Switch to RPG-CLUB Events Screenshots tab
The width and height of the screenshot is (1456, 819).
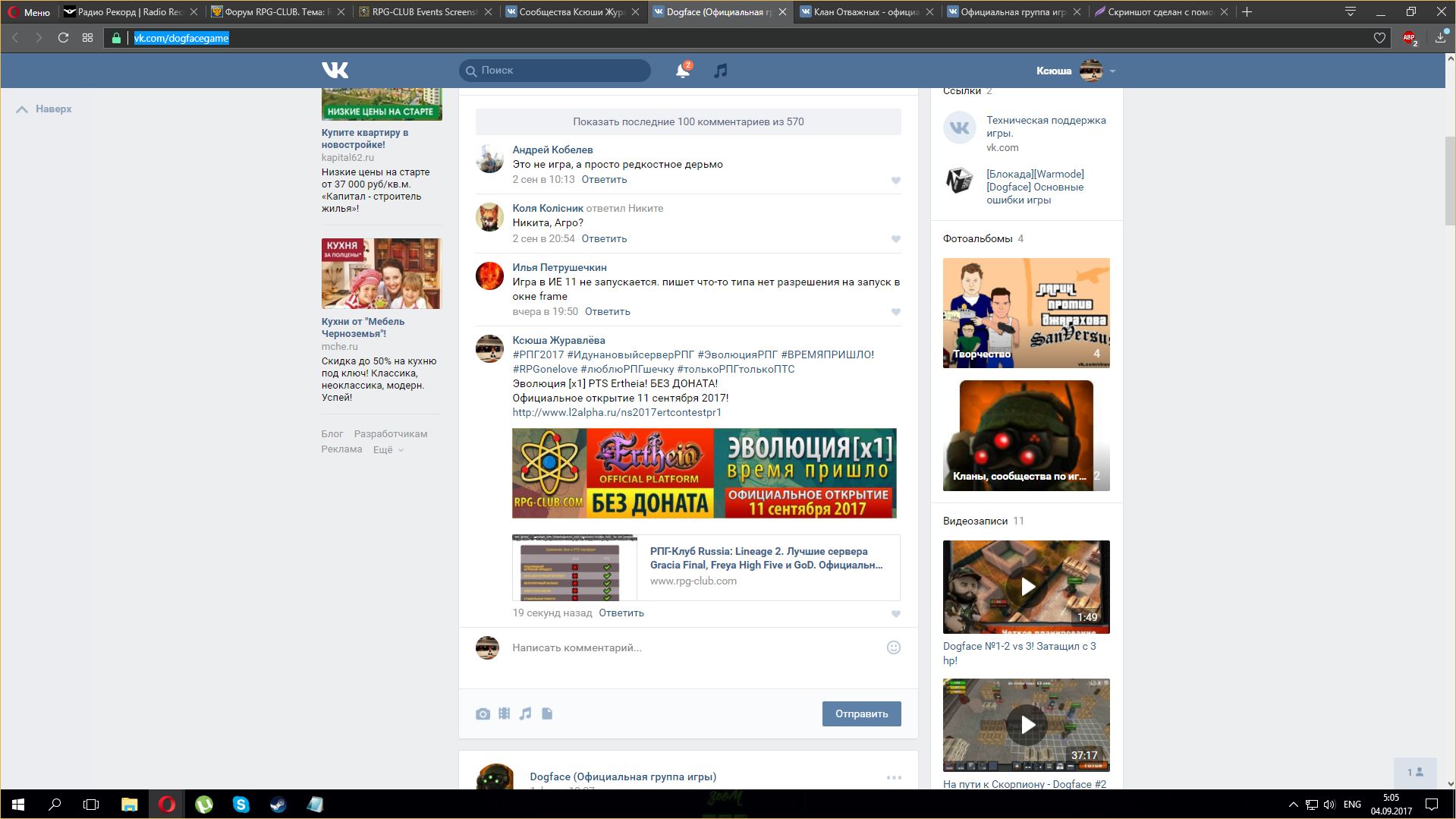tap(425, 12)
